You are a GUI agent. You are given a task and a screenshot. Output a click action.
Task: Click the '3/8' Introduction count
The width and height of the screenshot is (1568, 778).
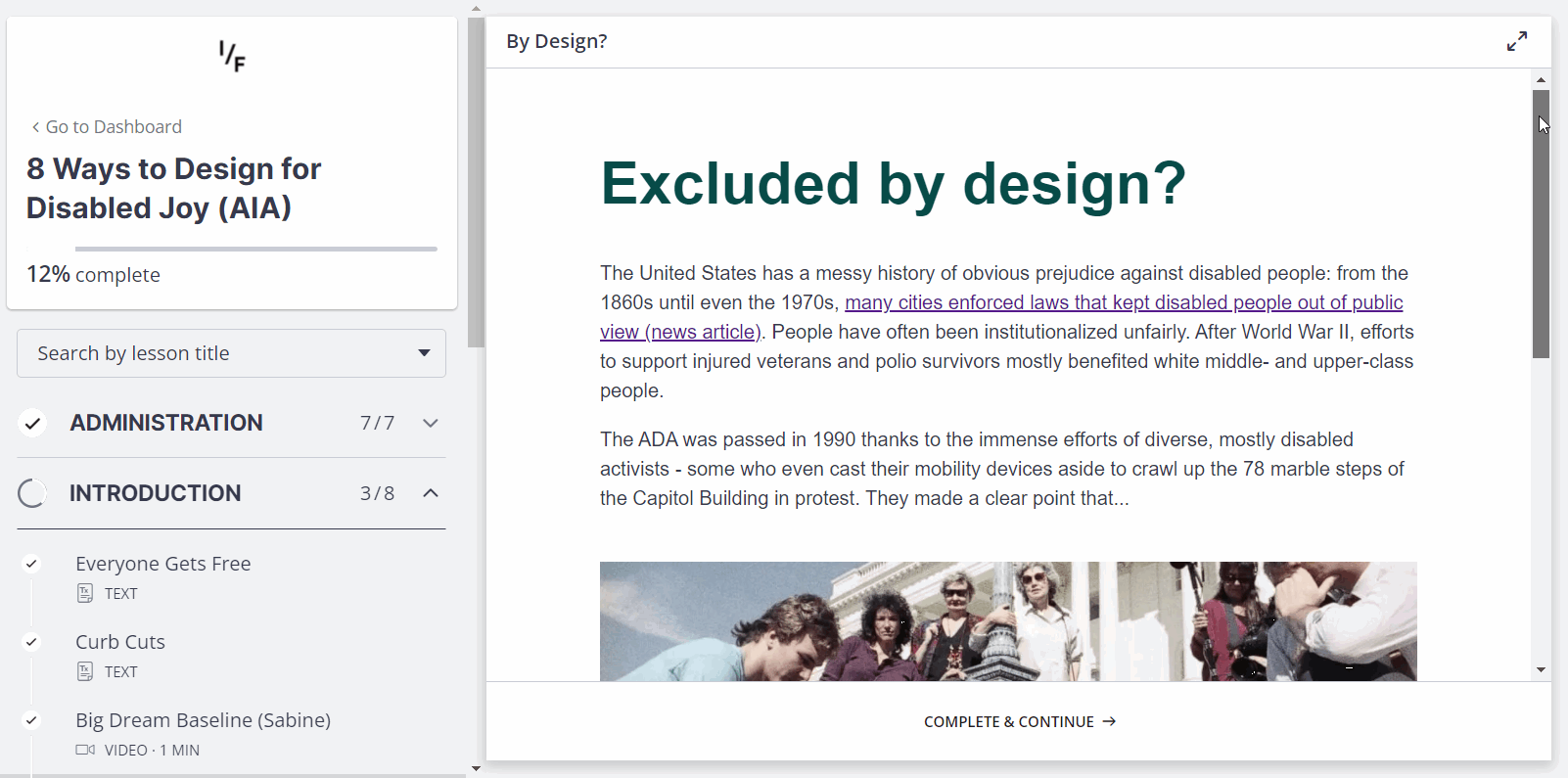coord(377,493)
